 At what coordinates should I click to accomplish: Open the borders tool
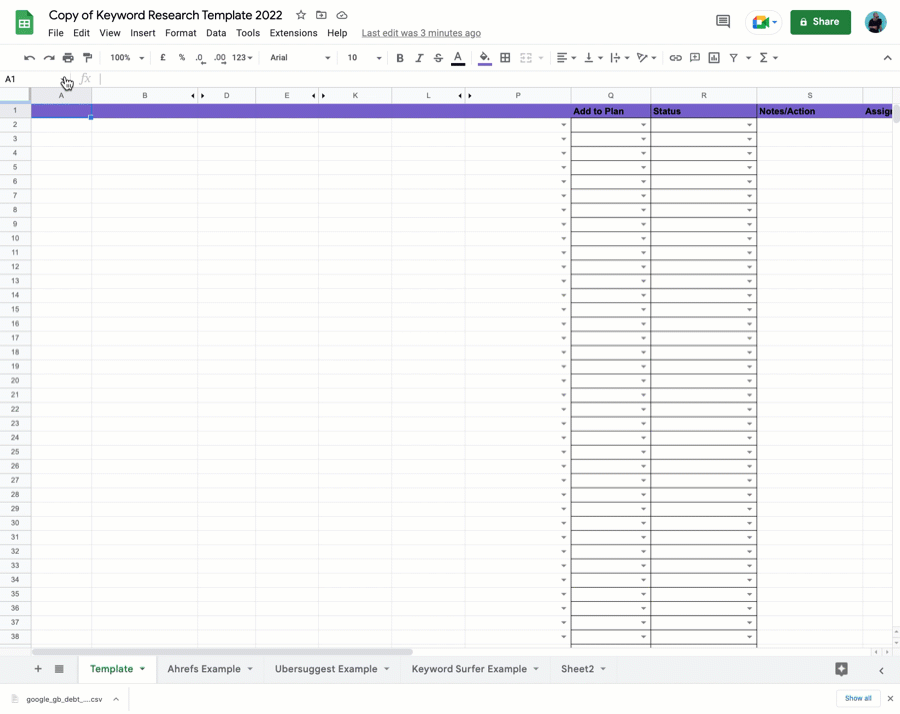[x=505, y=58]
